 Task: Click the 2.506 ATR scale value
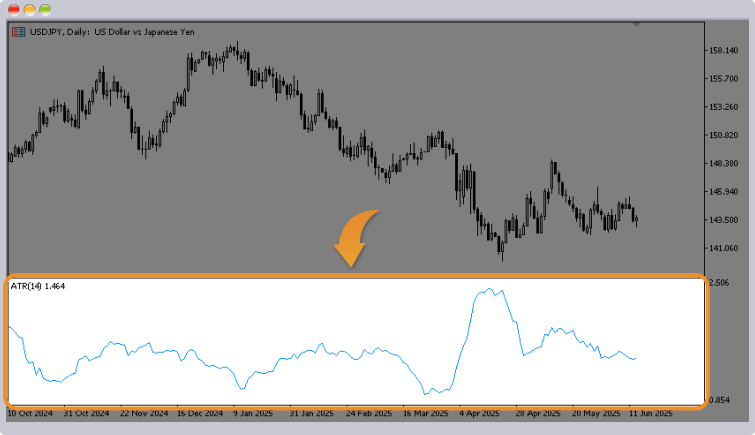coord(719,284)
